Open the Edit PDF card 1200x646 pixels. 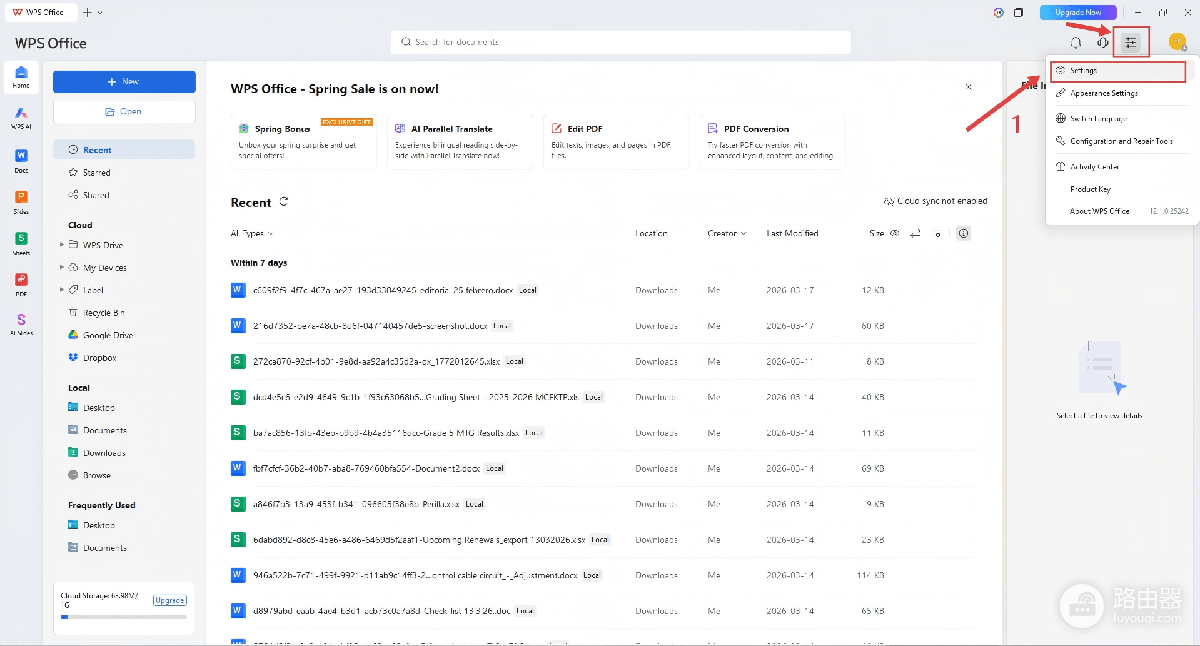pyautogui.click(x=617, y=141)
